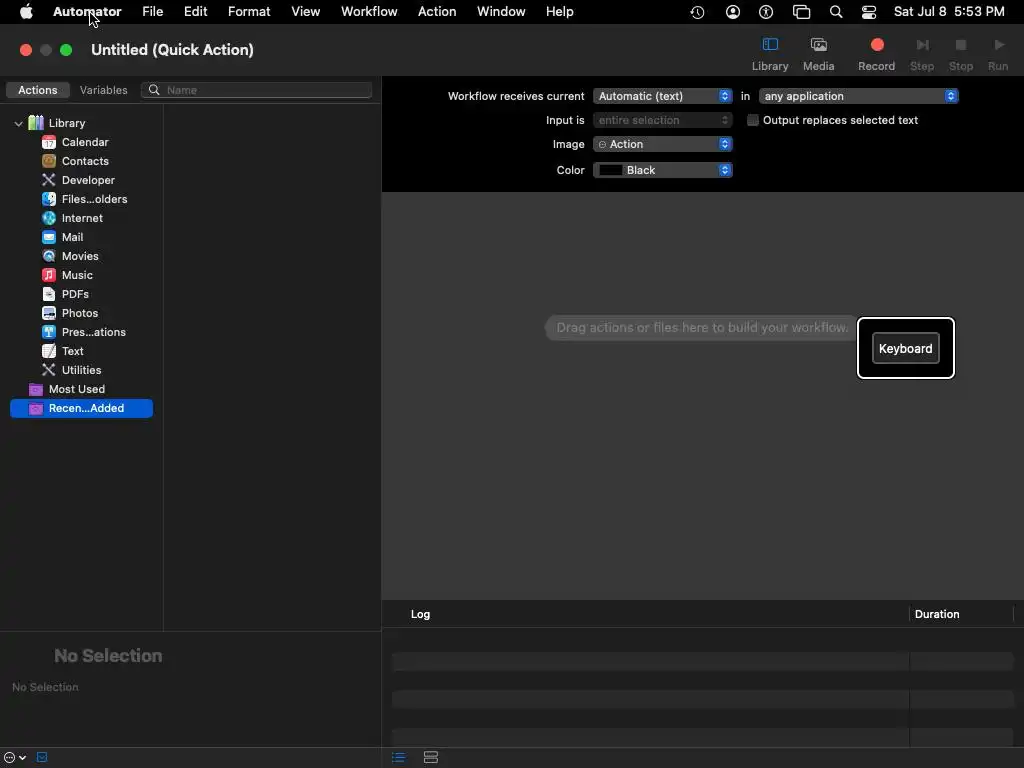Open the File menu
This screenshot has width=1024, height=768.
152,12
